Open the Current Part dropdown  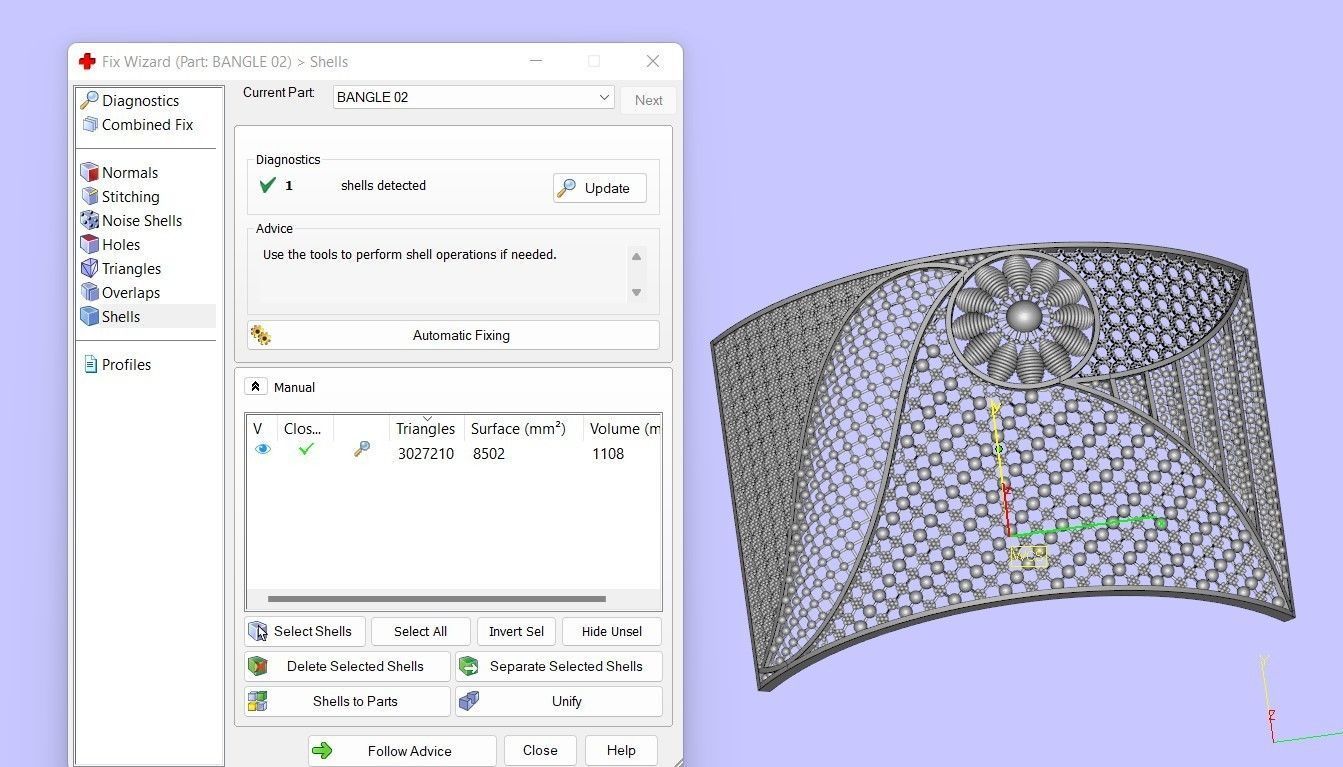[x=473, y=97]
